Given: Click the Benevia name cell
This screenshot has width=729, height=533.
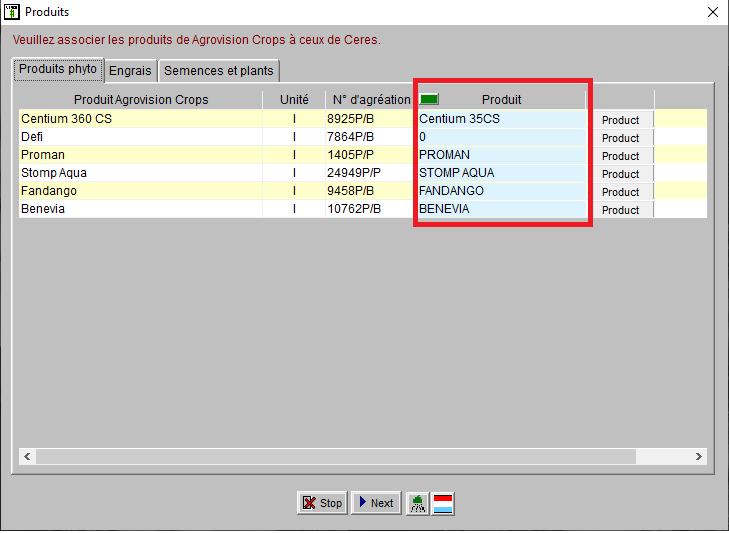Looking at the screenshot, I should pyautogui.click(x=140, y=209).
